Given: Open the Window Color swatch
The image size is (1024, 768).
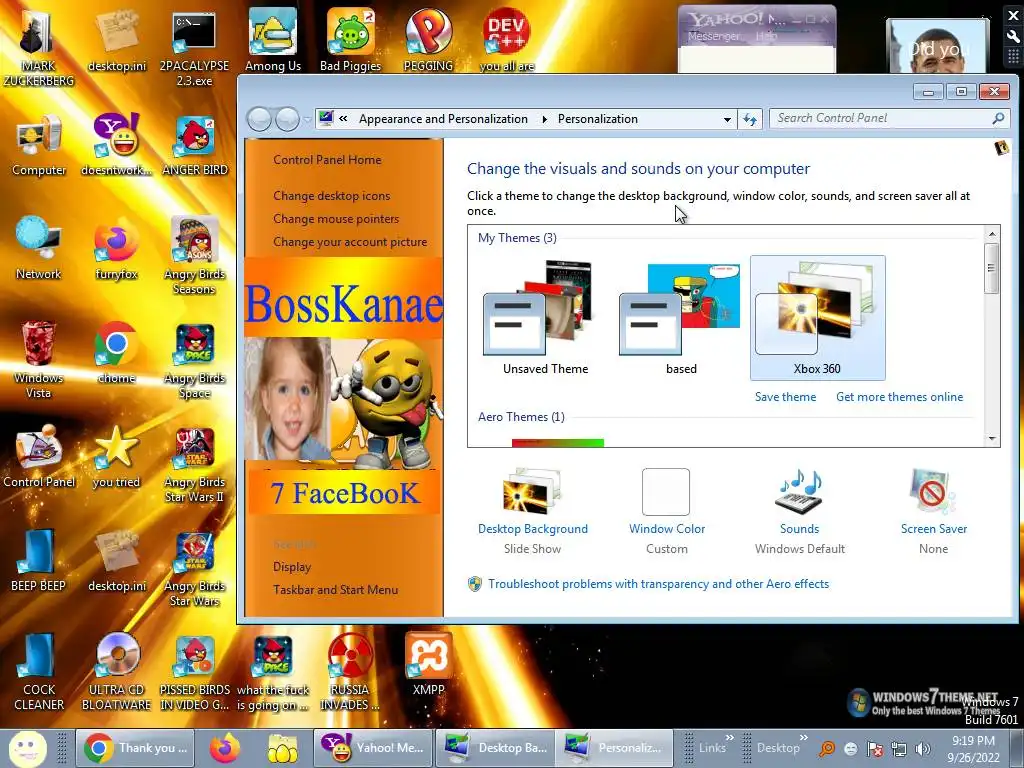Looking at the screenshot, I should tap(666, 492).
